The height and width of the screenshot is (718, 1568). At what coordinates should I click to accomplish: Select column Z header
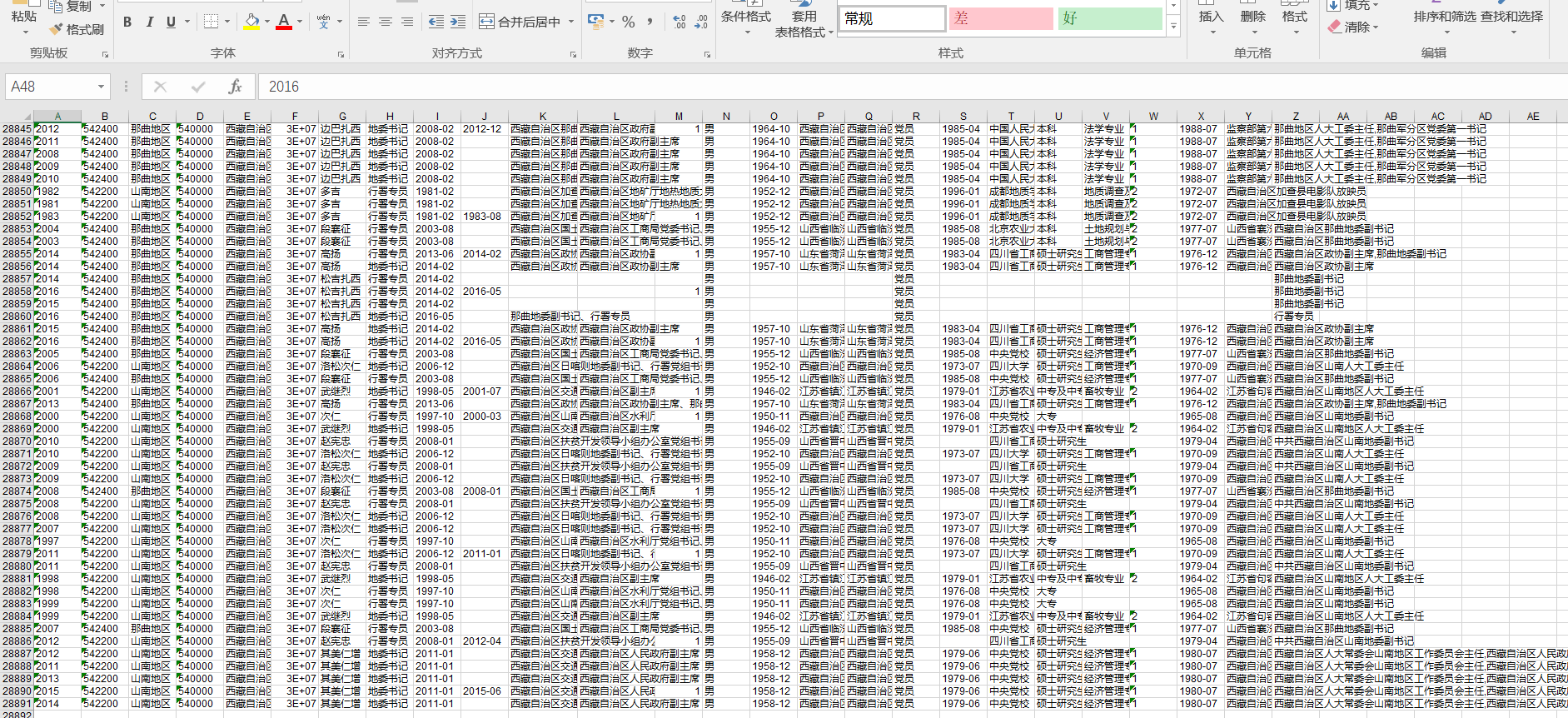click(1297, 117)
